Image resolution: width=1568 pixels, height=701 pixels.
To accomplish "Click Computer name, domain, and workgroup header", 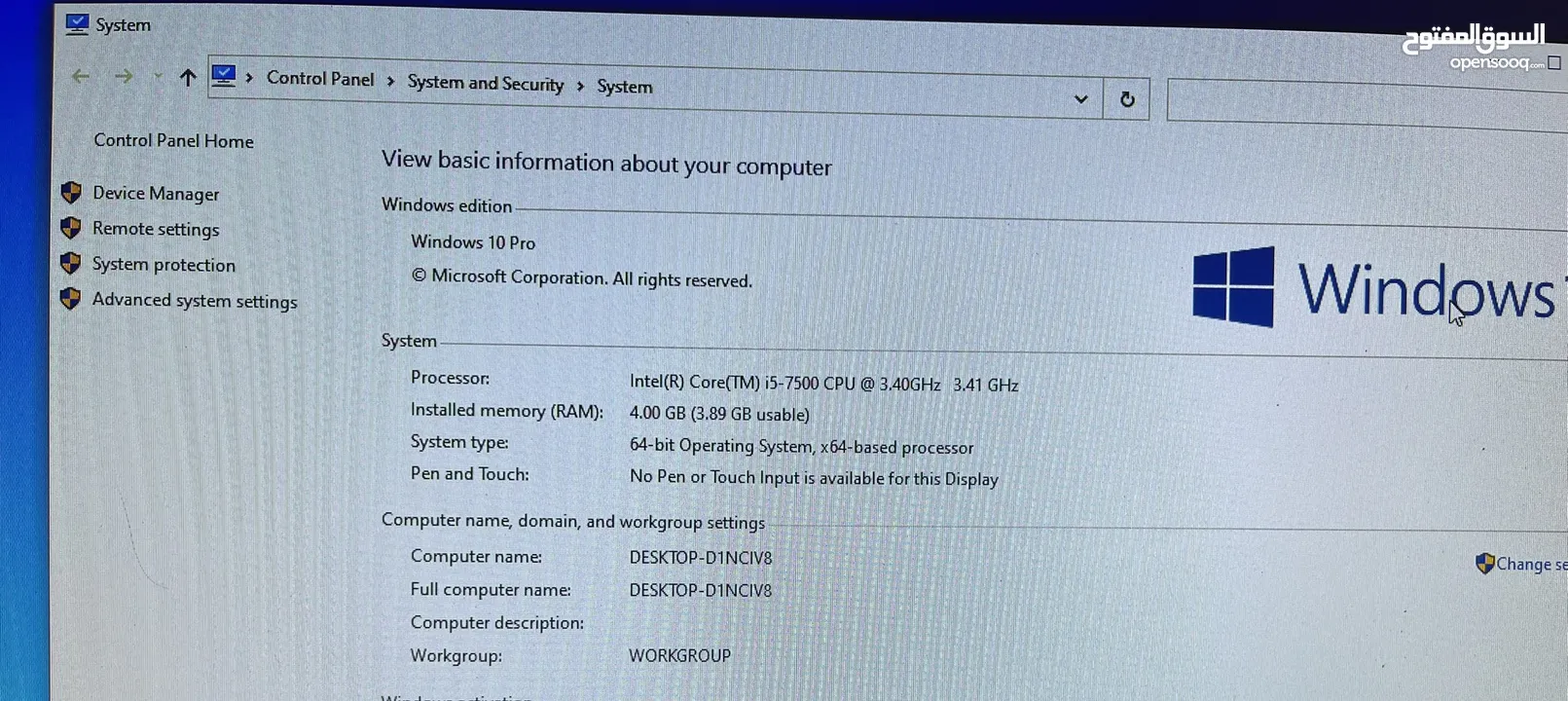I will pyautogui.click(x=573, y=521).
